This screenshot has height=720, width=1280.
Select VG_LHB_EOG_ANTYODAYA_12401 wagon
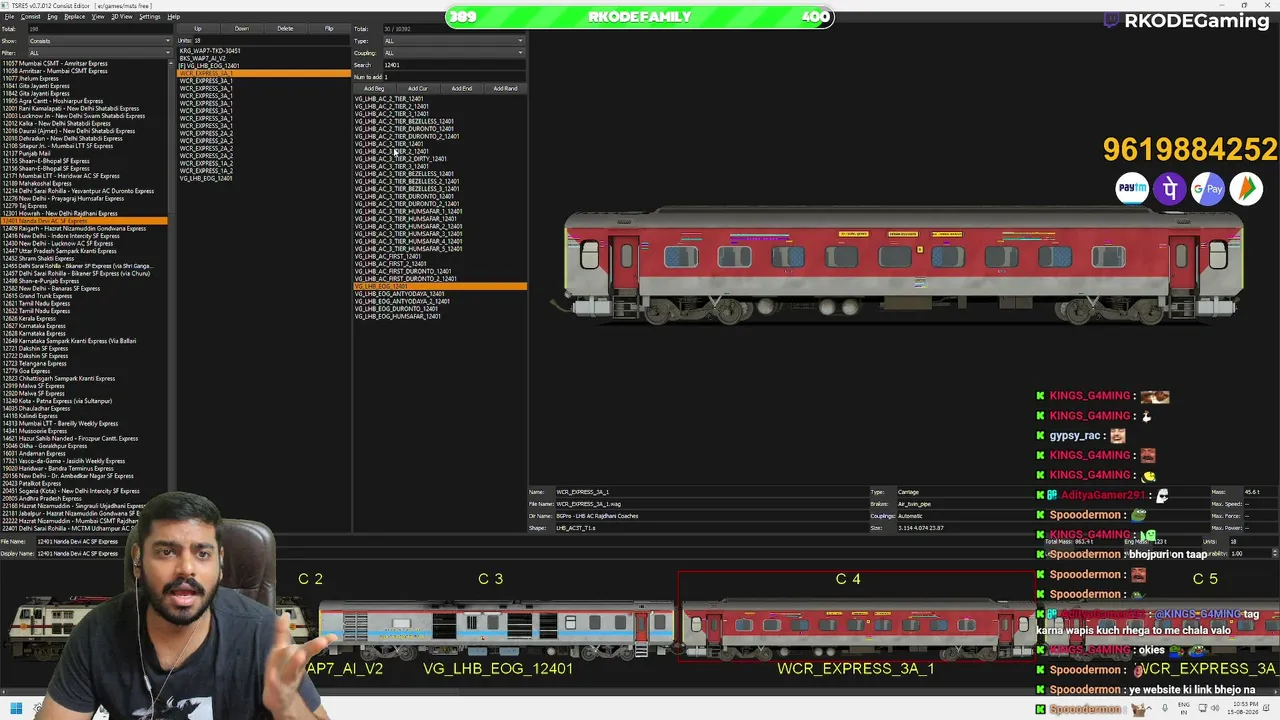coord(399,294)
